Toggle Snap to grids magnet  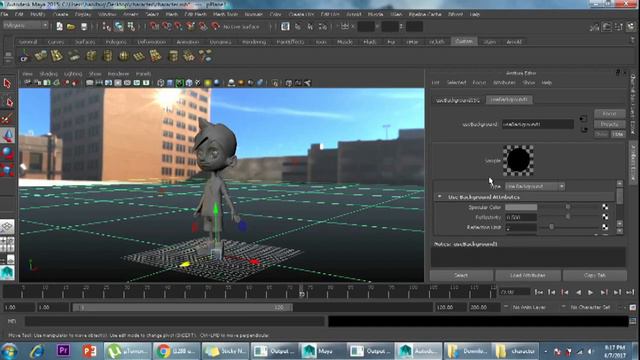pyautogui.click(x=154, y=27)
